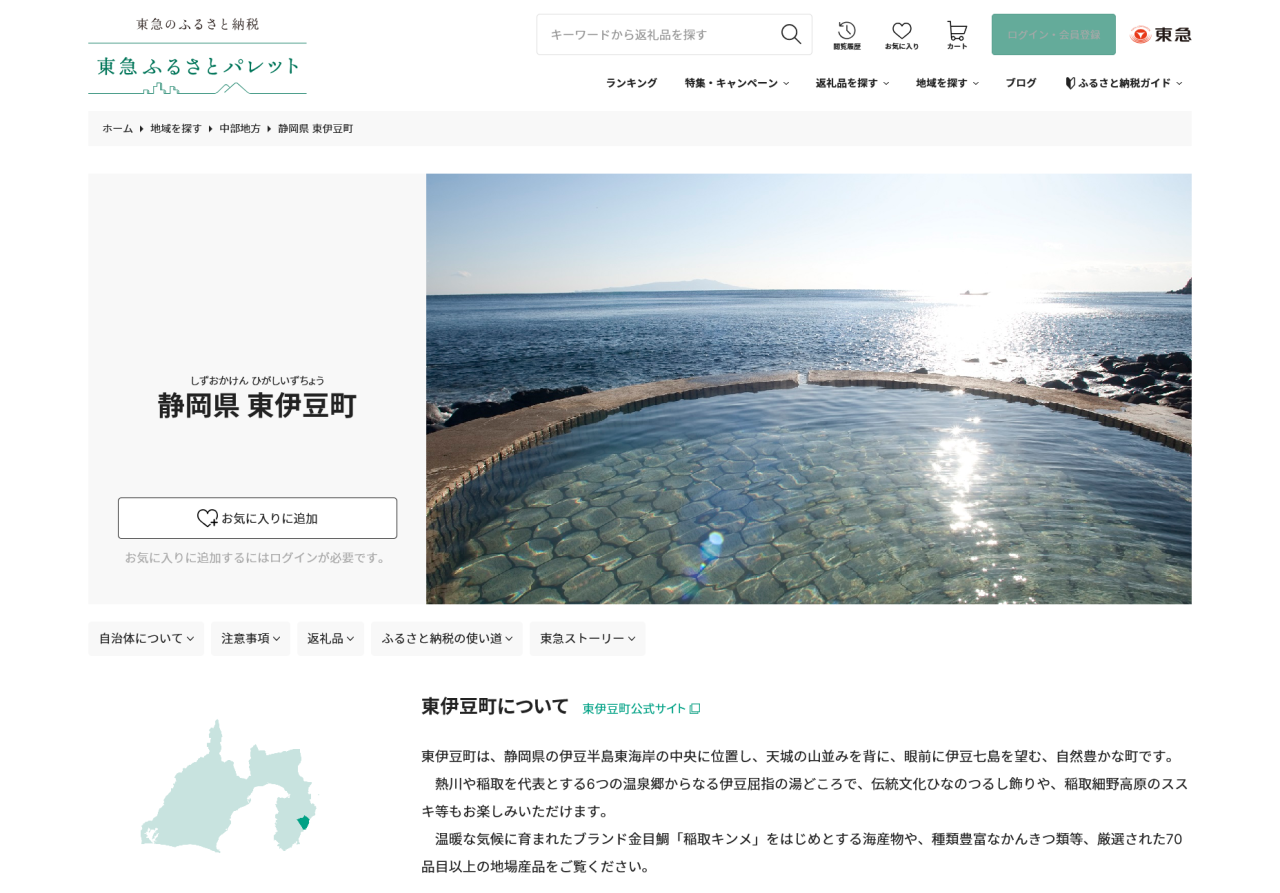Open the shopping cart icon
This screenshot has width=1280, height=893.
click(957, 35)
